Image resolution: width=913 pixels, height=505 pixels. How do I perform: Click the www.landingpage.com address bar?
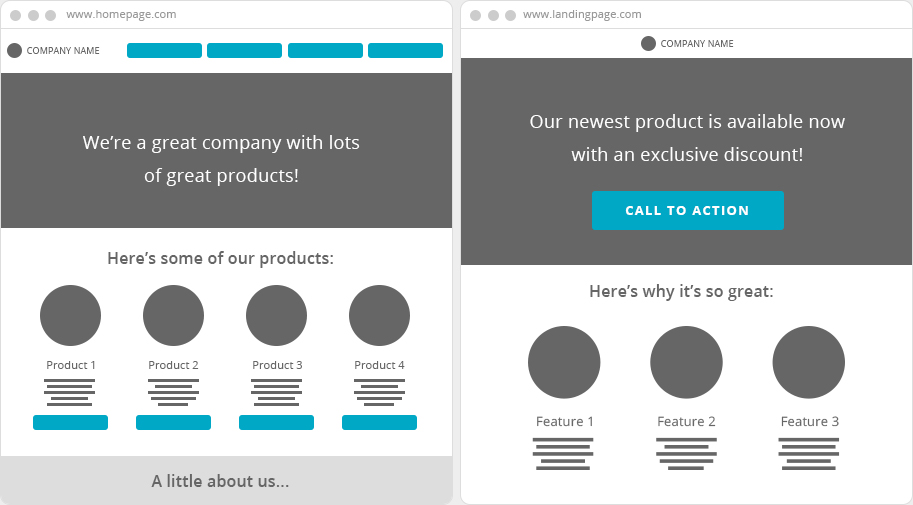click(x=582, y=15)
